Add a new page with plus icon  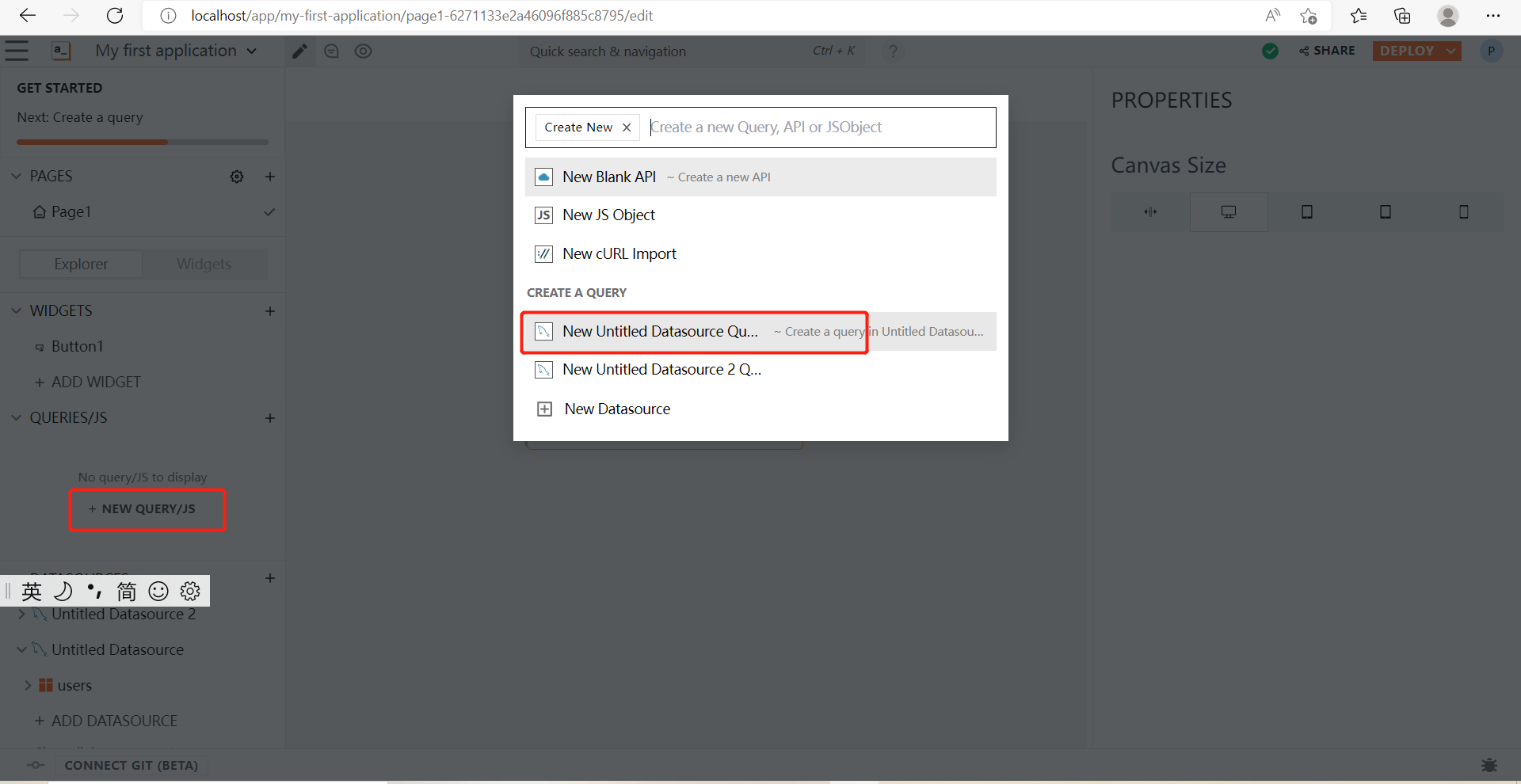(270, 177)
